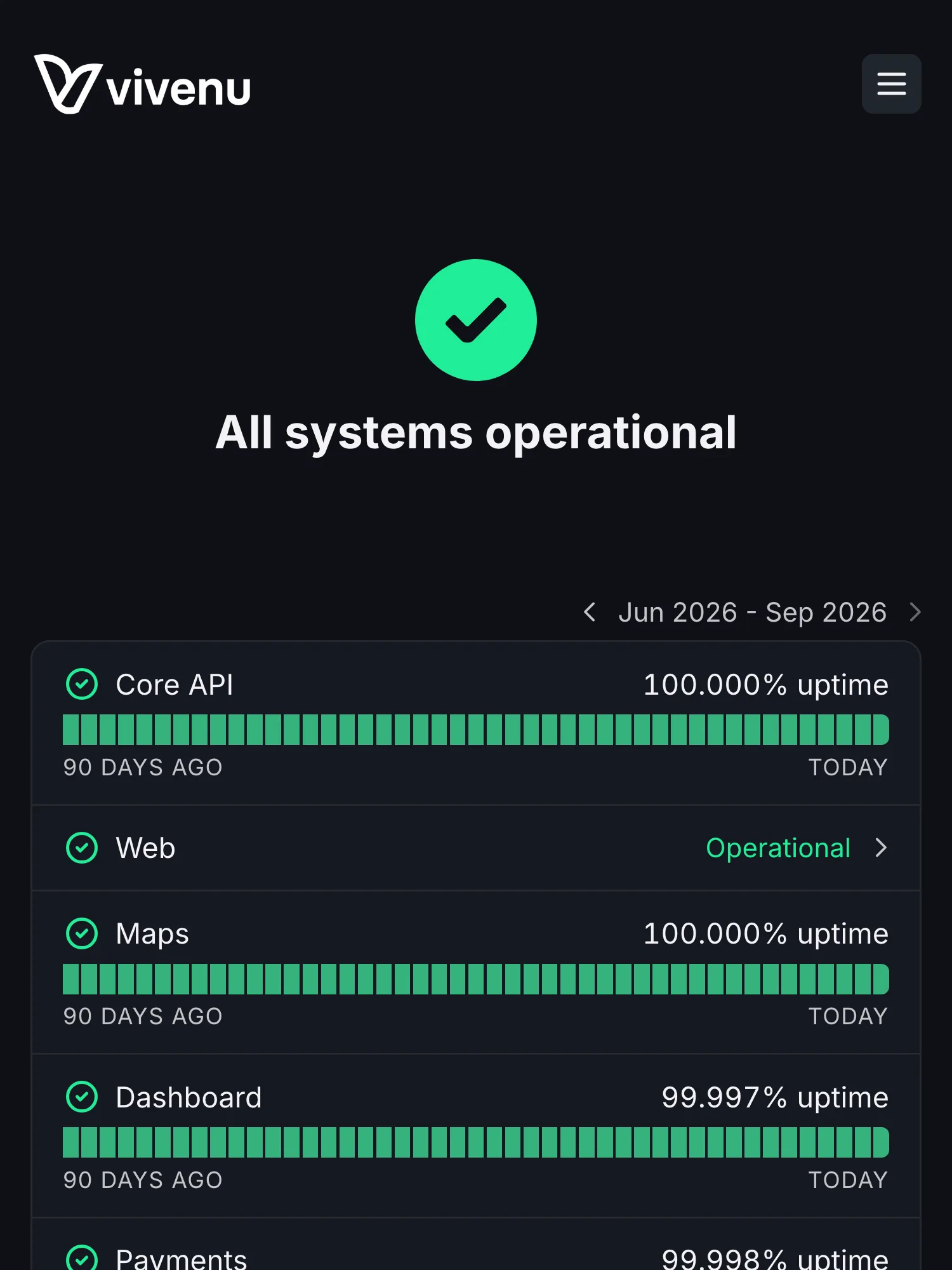Click the Core API label

175,685
